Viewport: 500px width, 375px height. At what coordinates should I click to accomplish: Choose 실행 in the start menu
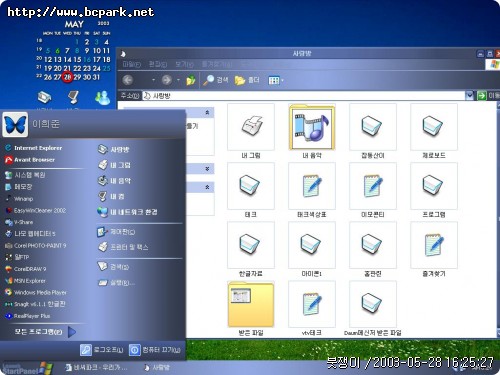click(x=116, y=283)
